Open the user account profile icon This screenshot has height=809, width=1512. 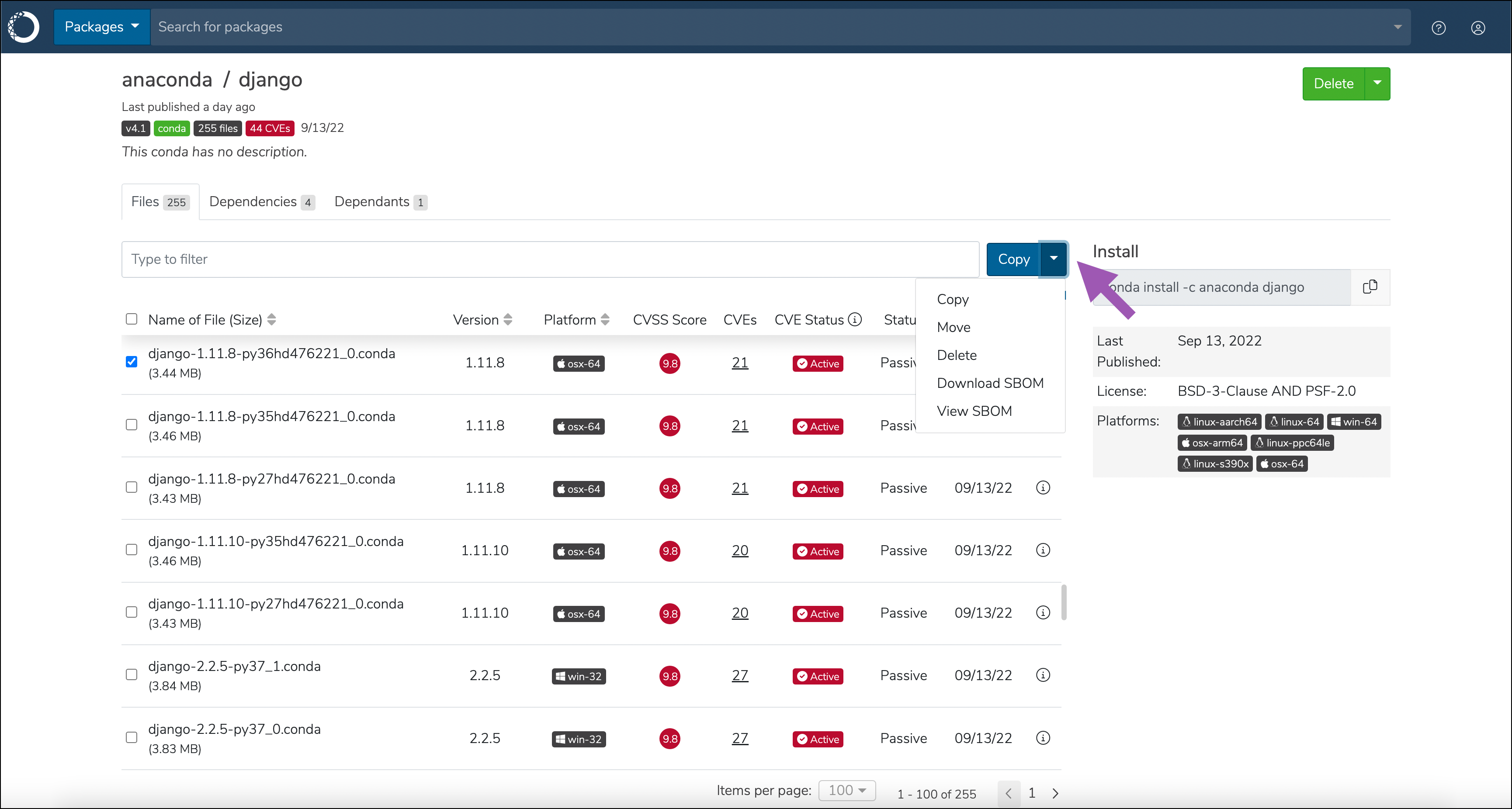coord(1477,28)
